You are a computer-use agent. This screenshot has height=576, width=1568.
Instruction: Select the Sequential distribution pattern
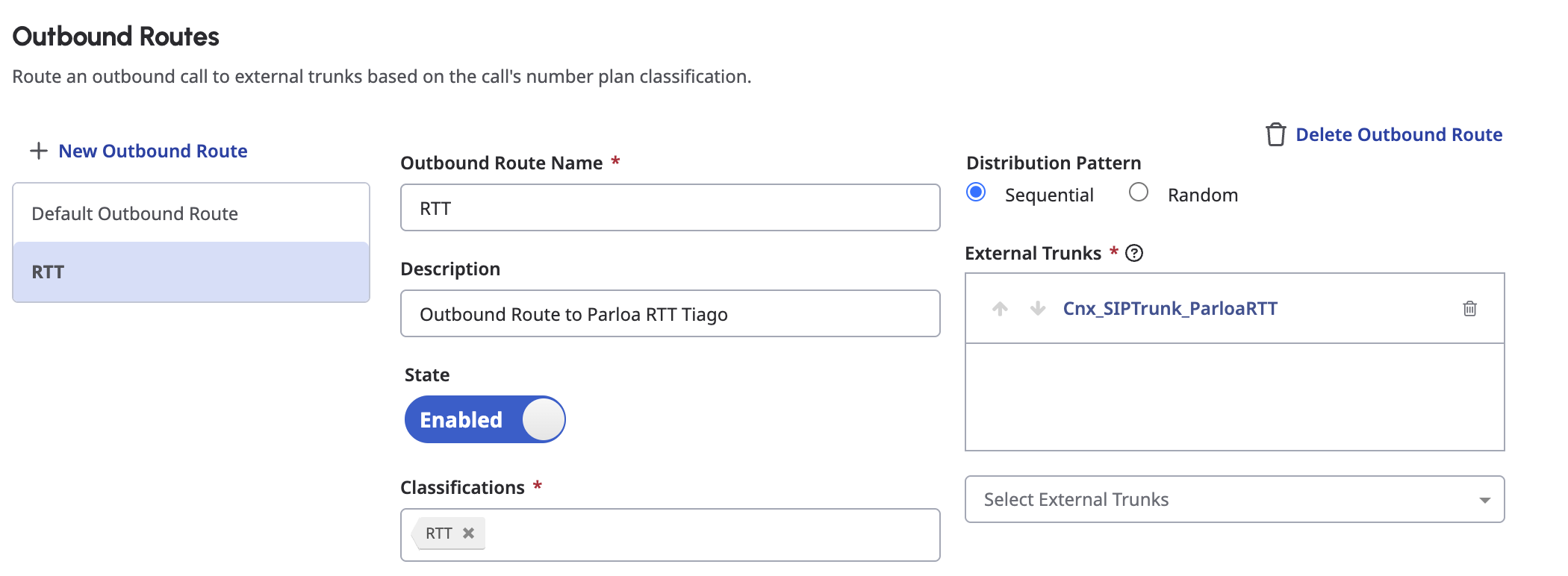click(x=976, y=192)
